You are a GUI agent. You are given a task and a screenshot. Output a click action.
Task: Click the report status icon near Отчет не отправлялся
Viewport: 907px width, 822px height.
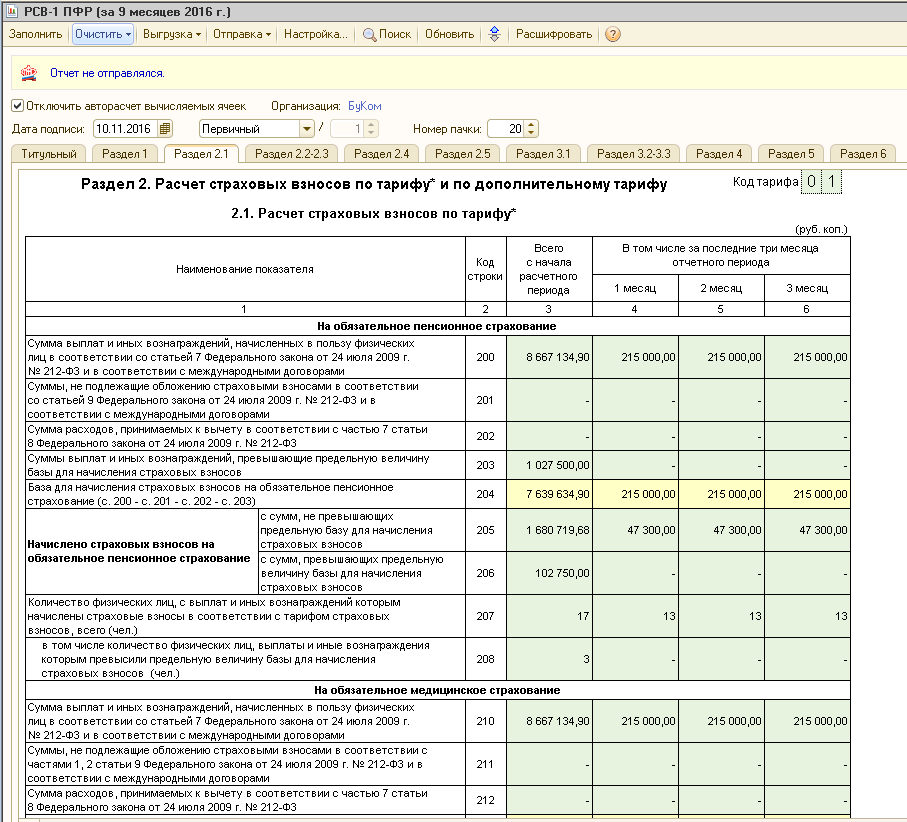tap(29, 73)
